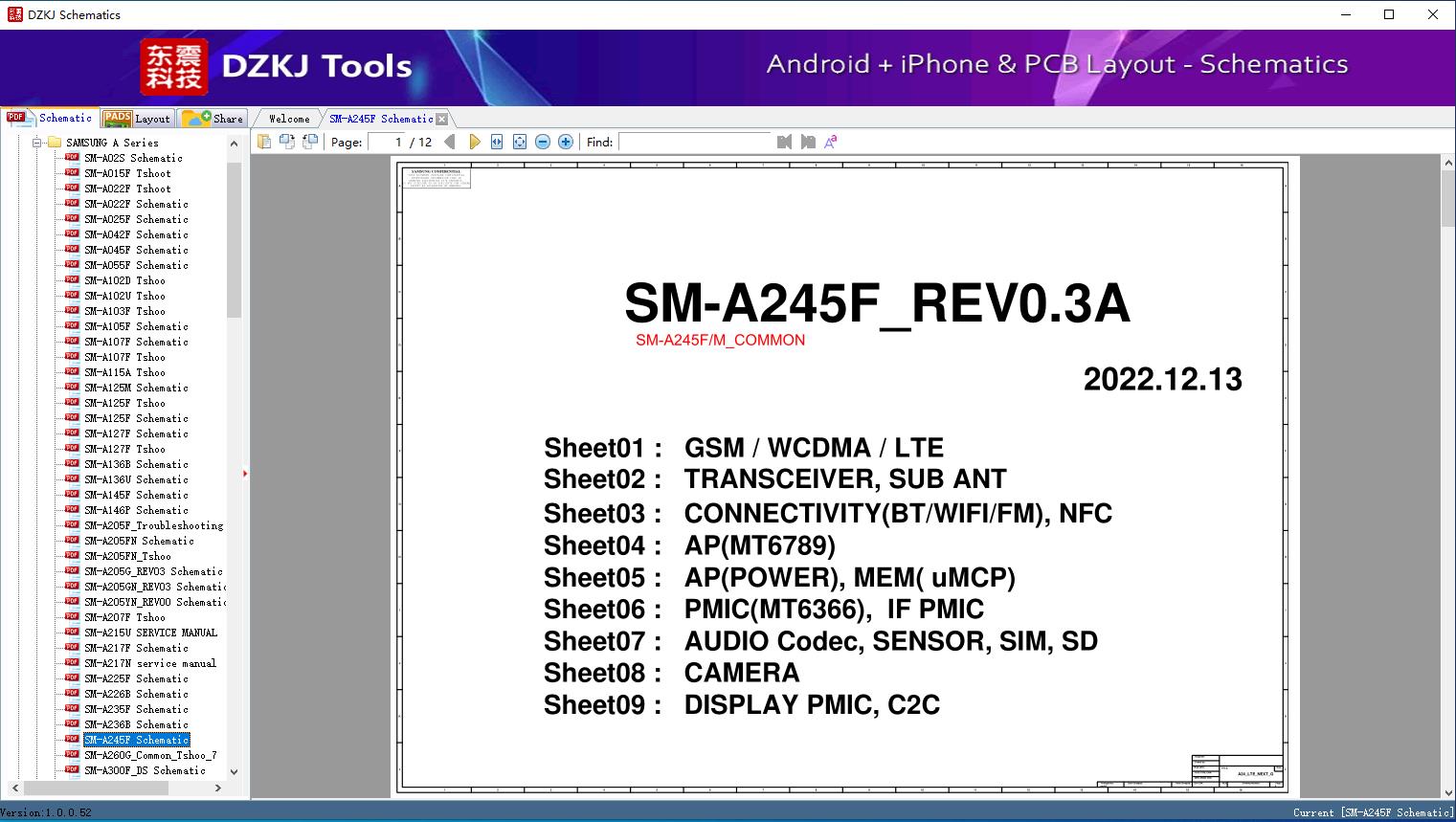Open the Welcome document tab

coord(289,119)
